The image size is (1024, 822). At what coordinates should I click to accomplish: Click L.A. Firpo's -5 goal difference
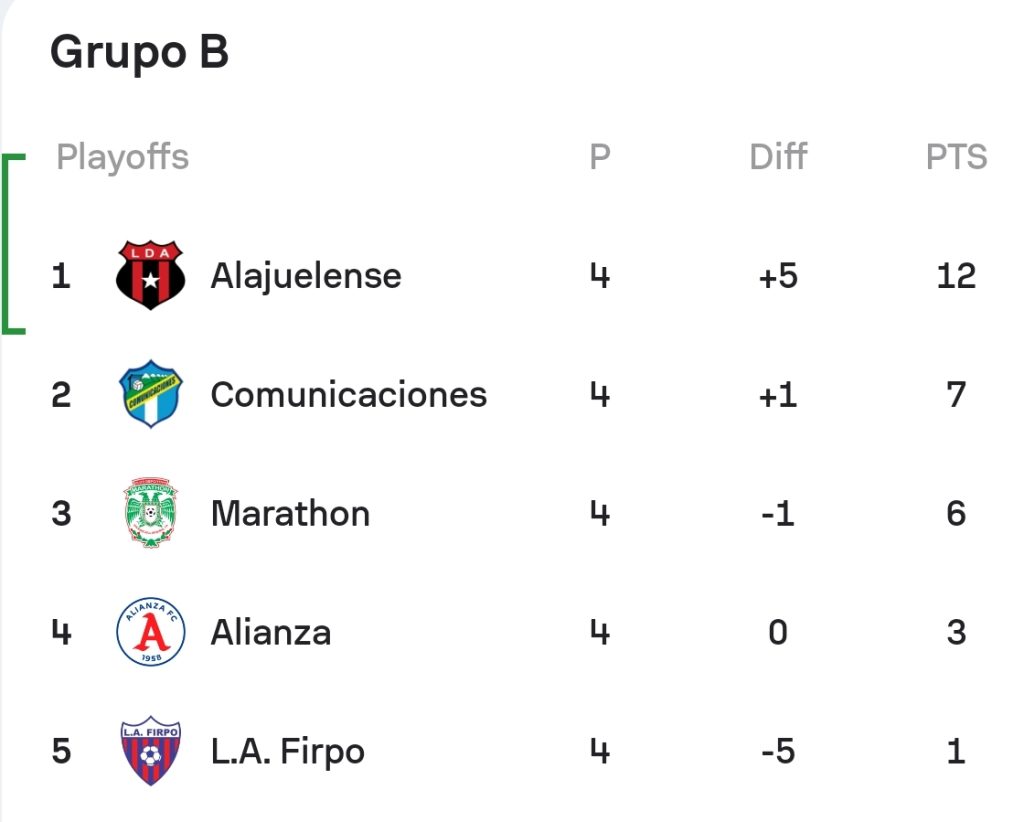778,751
